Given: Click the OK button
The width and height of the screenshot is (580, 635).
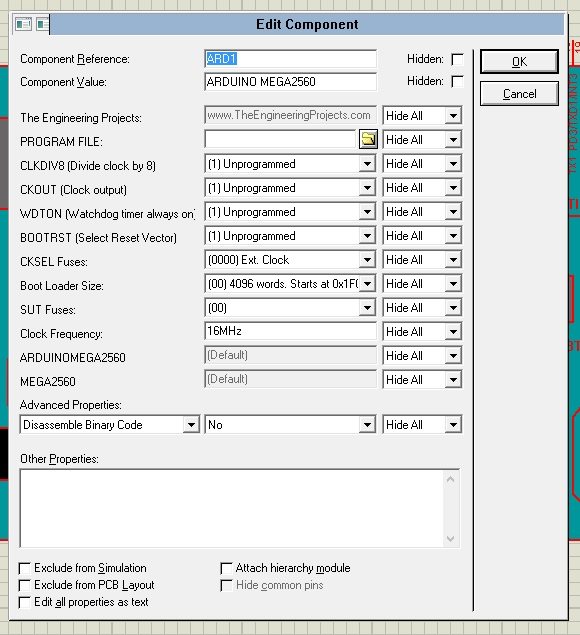Looking at the screenshot, I should coord(519,62).
